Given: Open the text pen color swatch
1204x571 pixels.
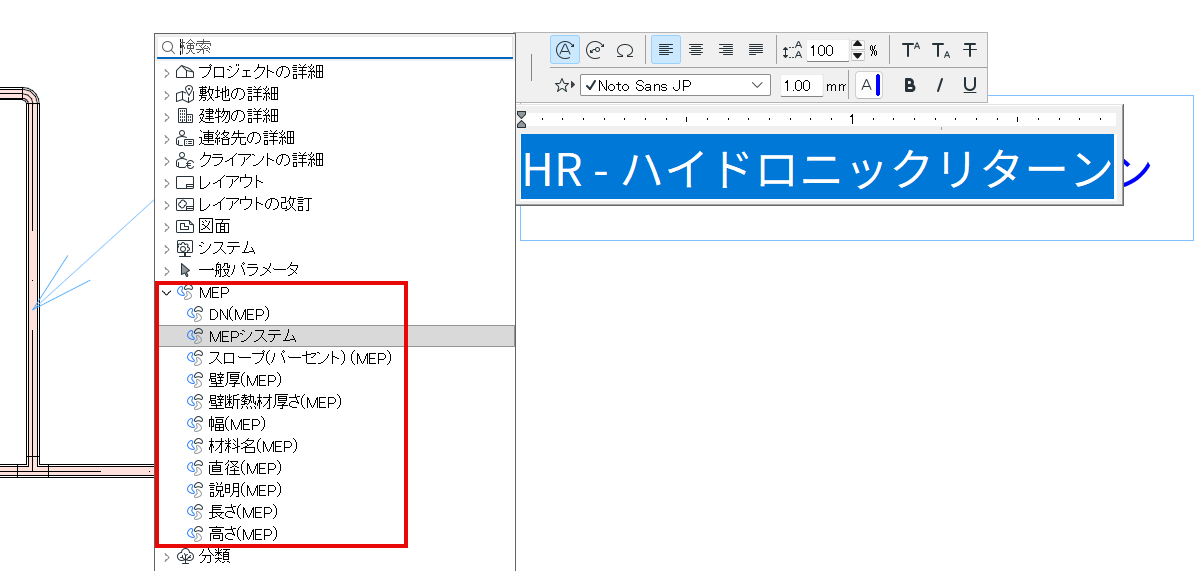Looking at the screenshot, I should tap(869, 85).
